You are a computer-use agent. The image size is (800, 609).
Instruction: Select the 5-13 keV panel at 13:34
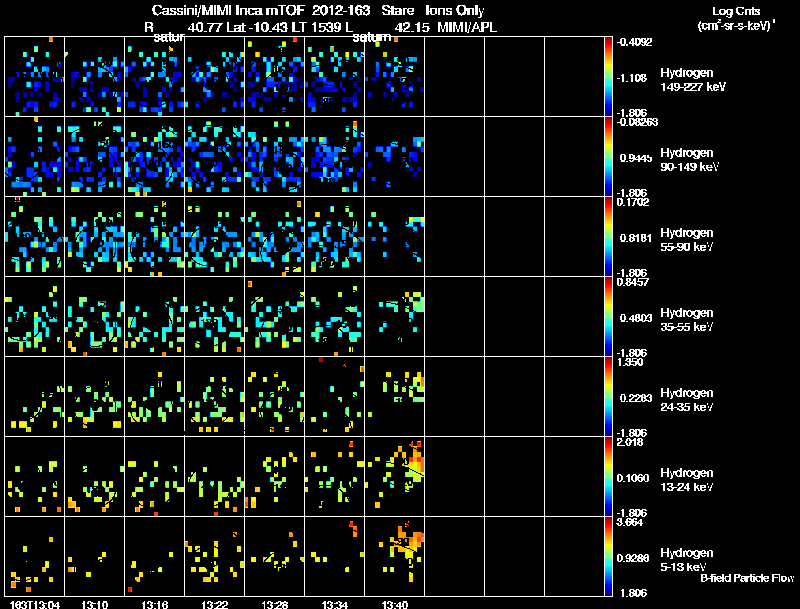click(x=335, y=556)
